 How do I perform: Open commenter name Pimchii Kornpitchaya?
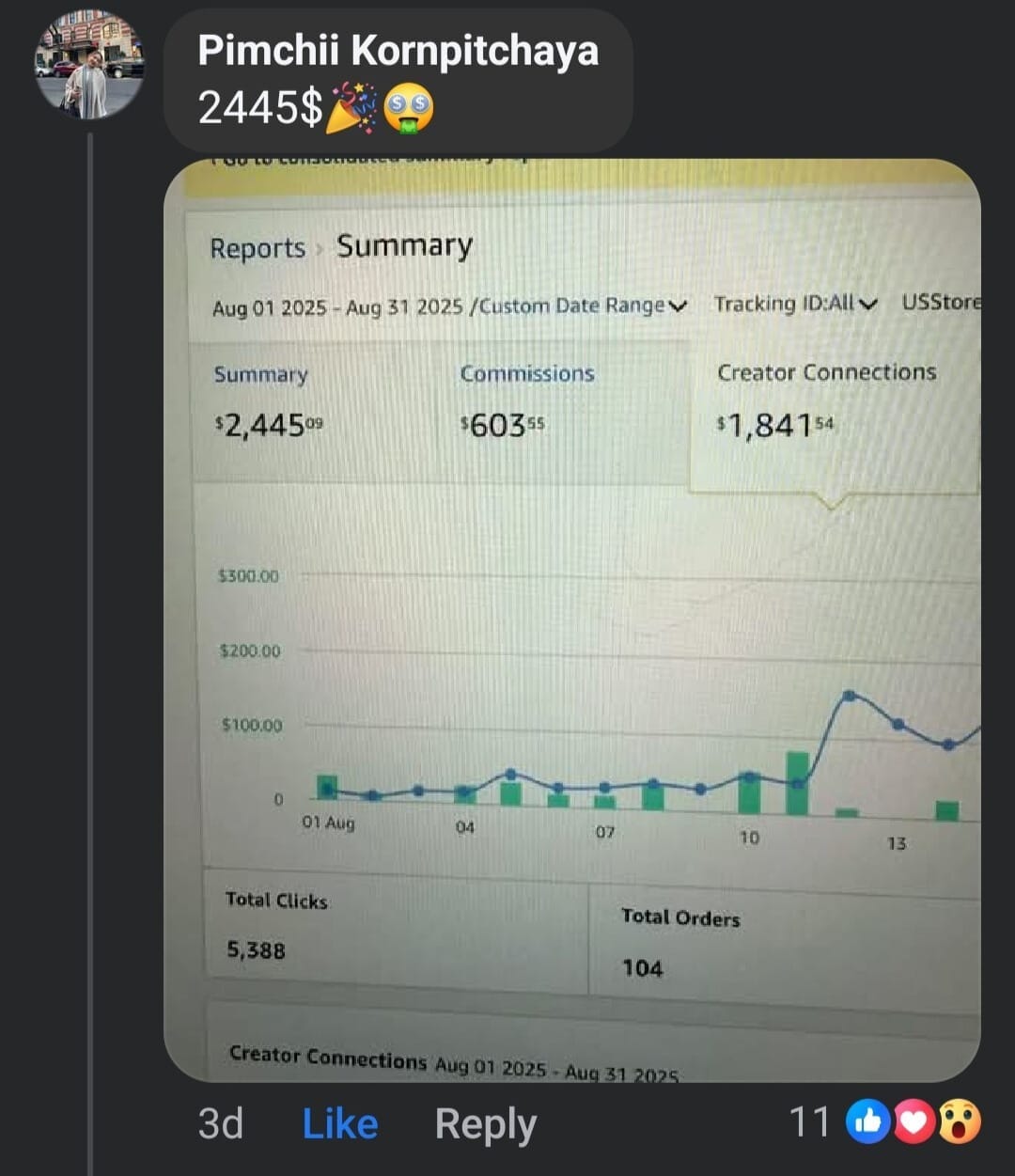point(398,50)
